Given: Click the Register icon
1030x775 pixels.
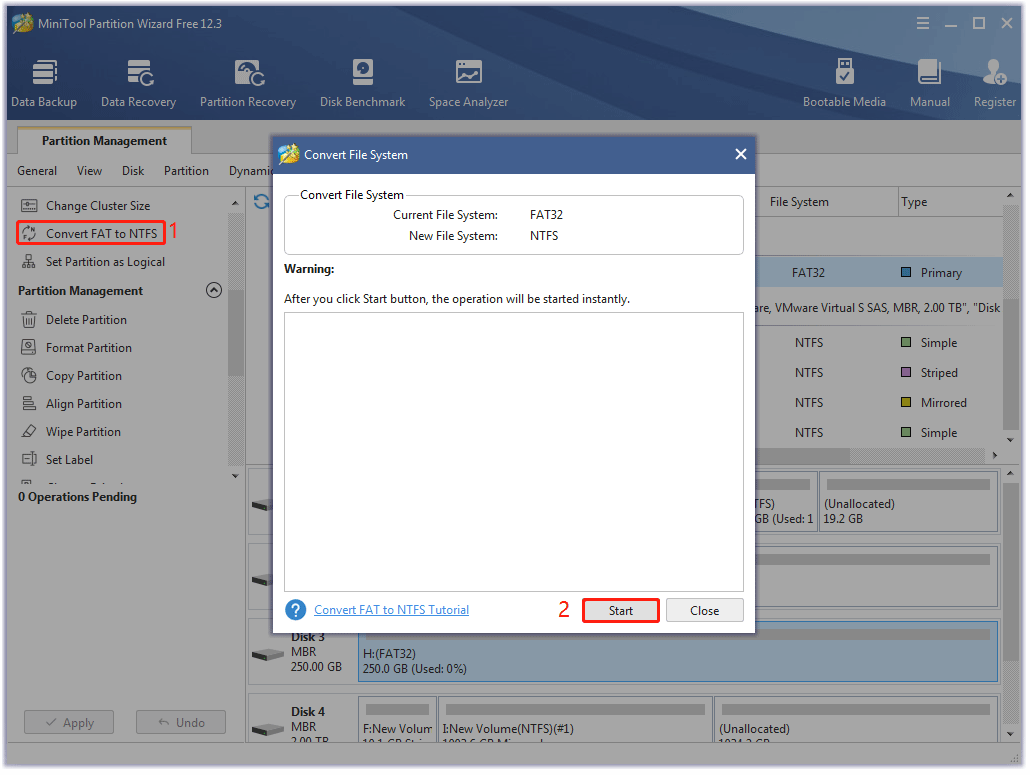Looking at the screenshot, I should click(993, 80).
